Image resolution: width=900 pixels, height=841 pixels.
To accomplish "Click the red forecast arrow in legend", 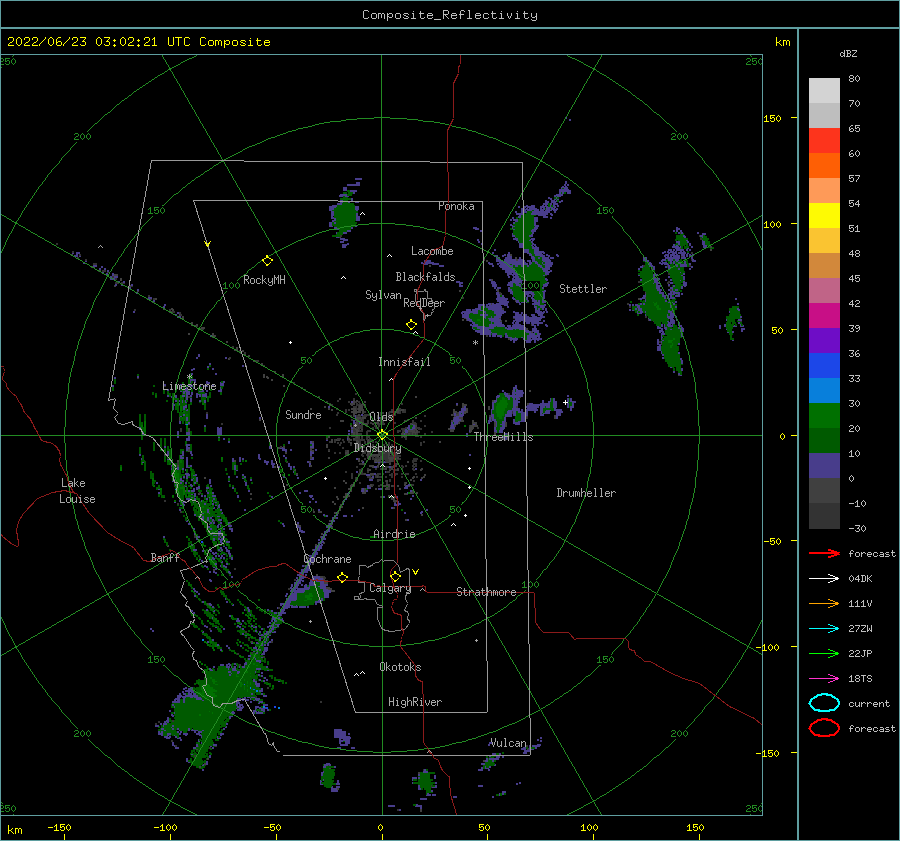I will coord(824,553).
